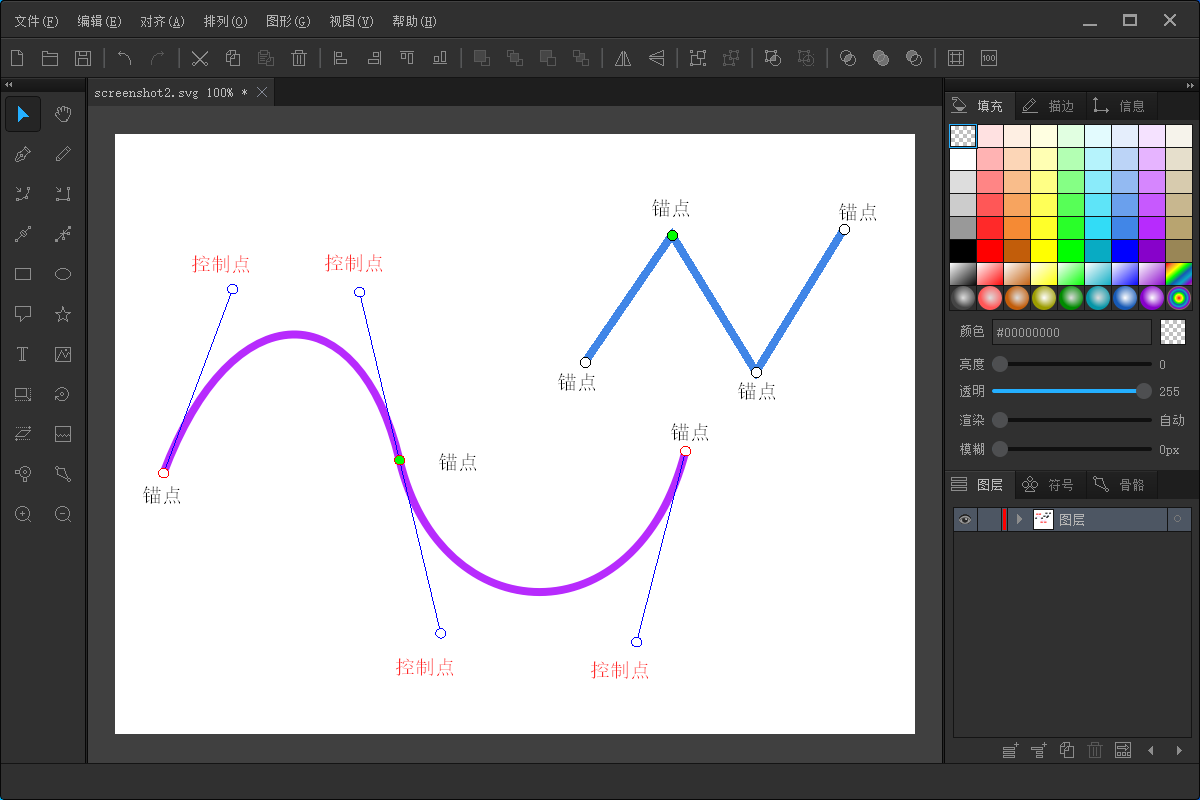Collapse the right side panel arrows

[1190, 85]
